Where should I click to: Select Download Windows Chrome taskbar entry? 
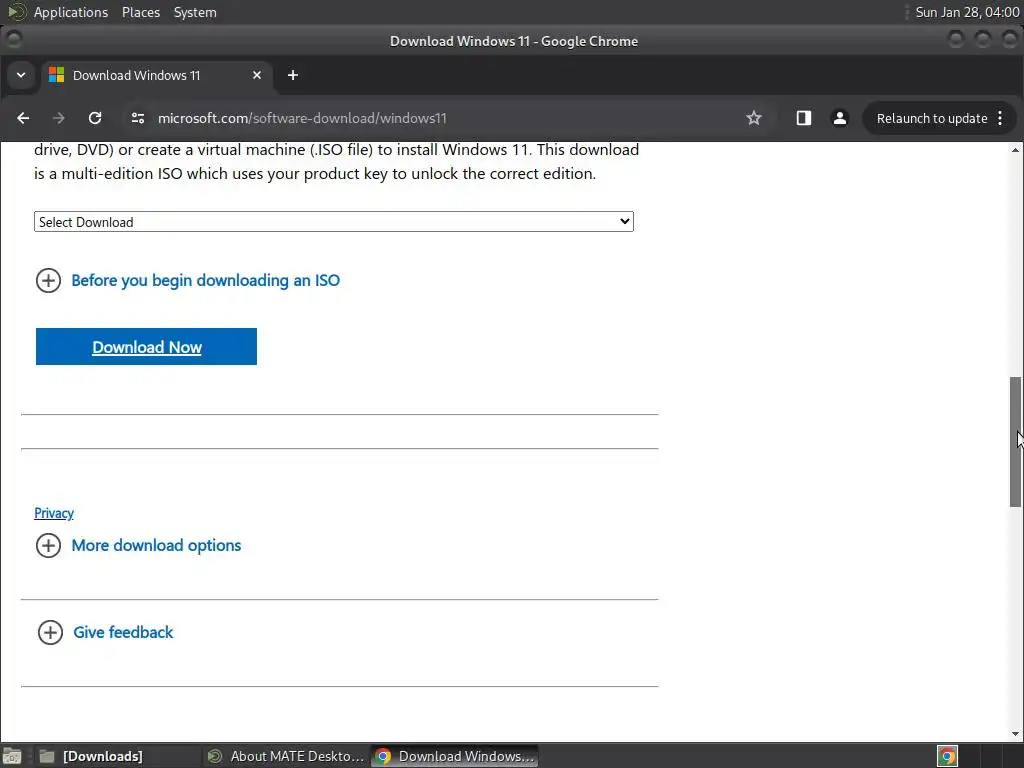(455, 756)
